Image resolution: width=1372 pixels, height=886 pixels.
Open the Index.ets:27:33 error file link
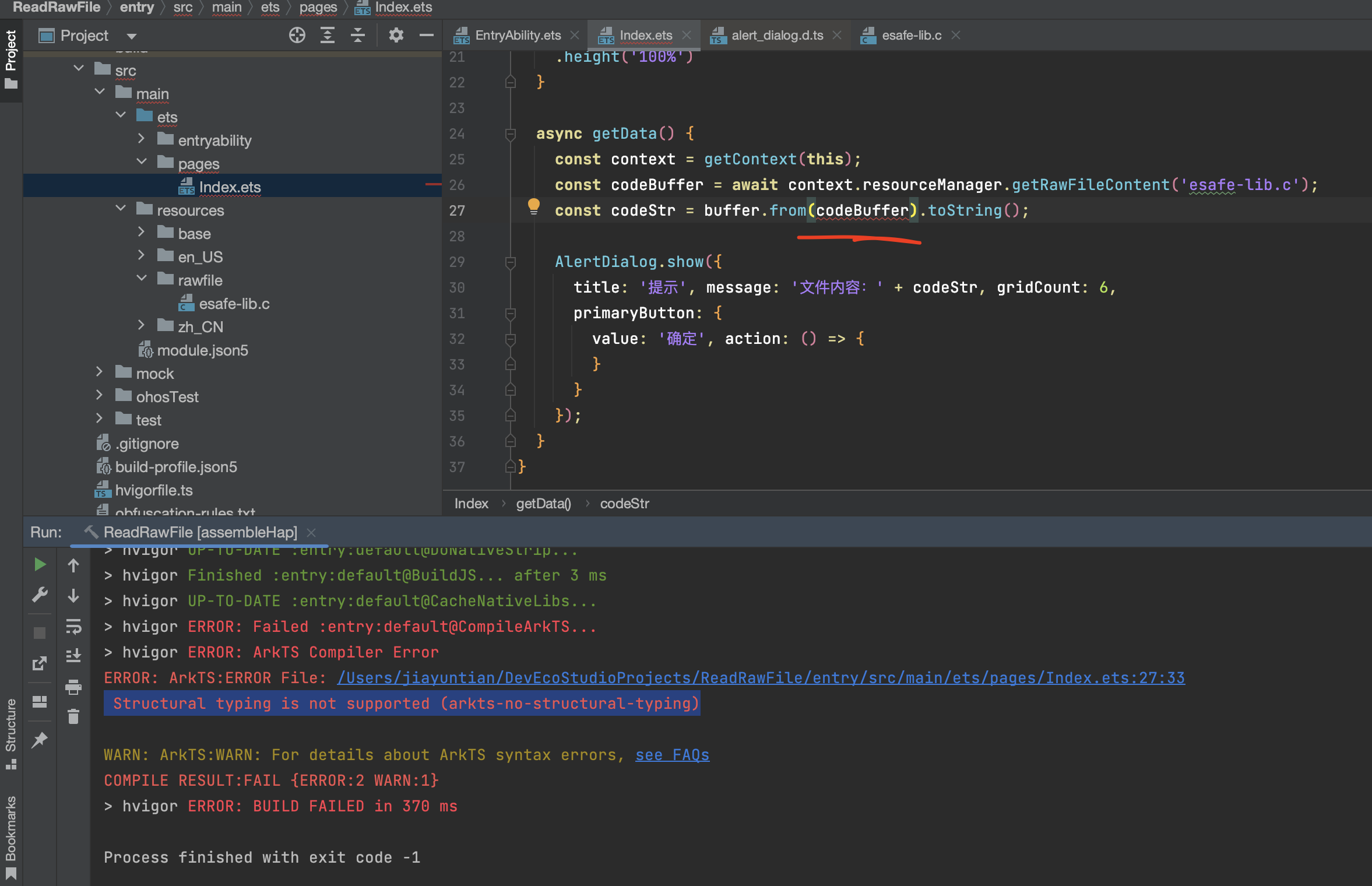click(761, 678)
